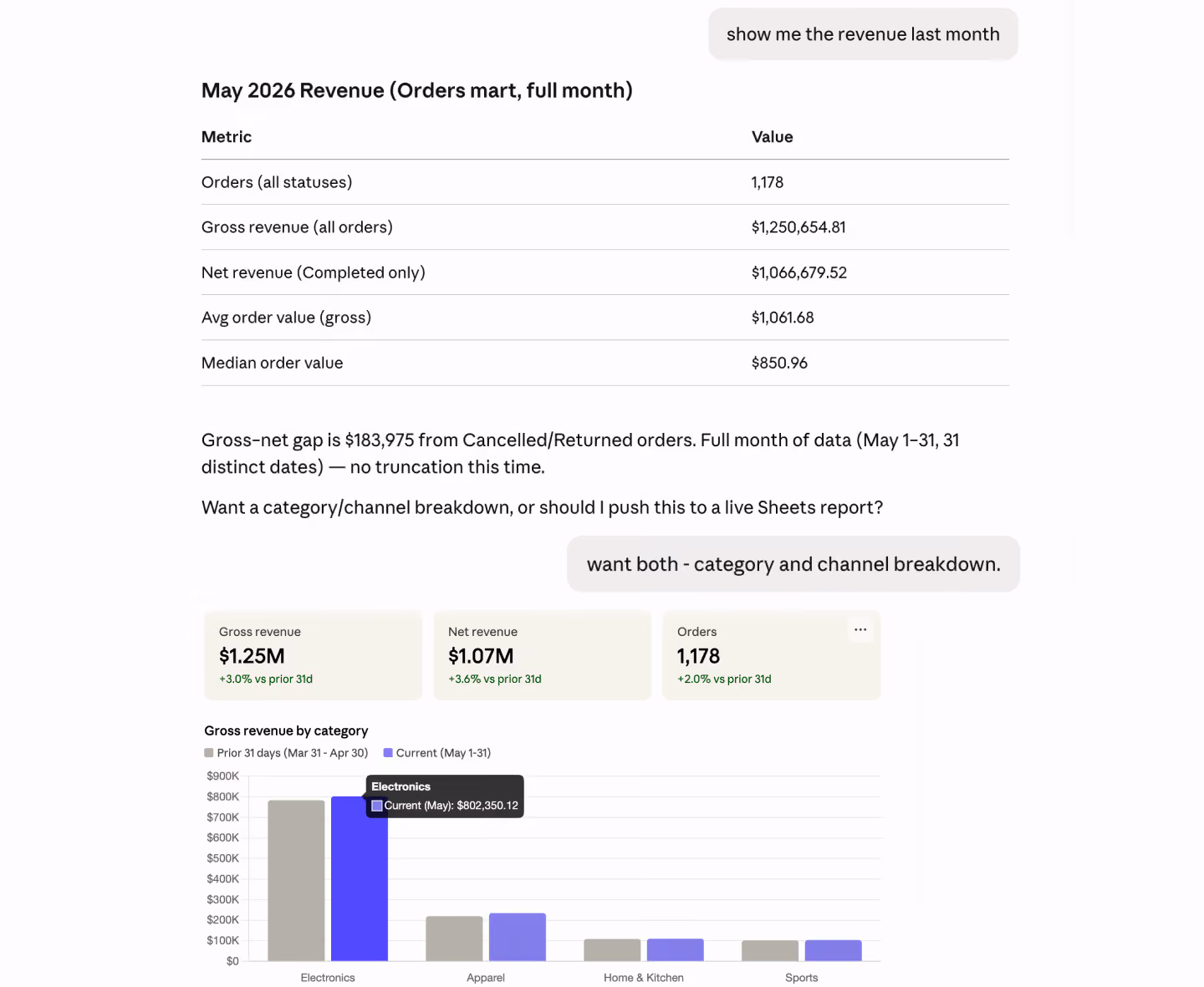This screenshot has height=987, width=1204.
Task: Open the three-dot menu on Orders card
Action: [860, 630]
